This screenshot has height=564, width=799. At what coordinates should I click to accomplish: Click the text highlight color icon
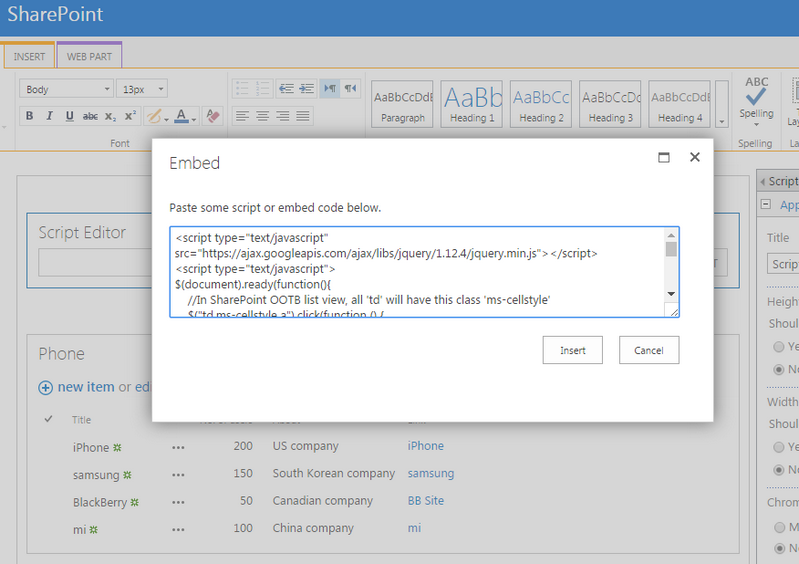(153, 116)
